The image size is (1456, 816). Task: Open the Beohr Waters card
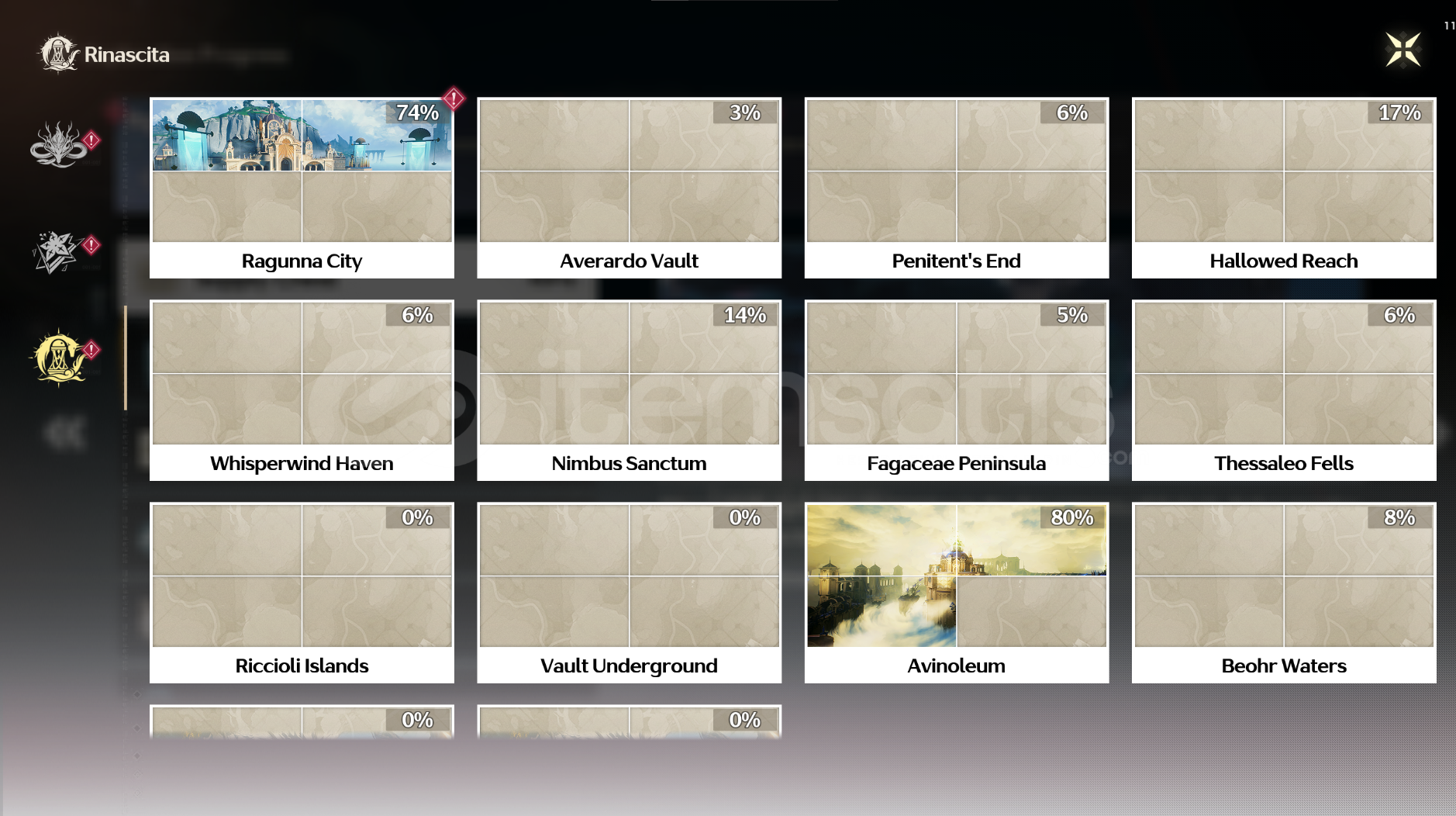pyautogui.click(x=1283, y=593)
